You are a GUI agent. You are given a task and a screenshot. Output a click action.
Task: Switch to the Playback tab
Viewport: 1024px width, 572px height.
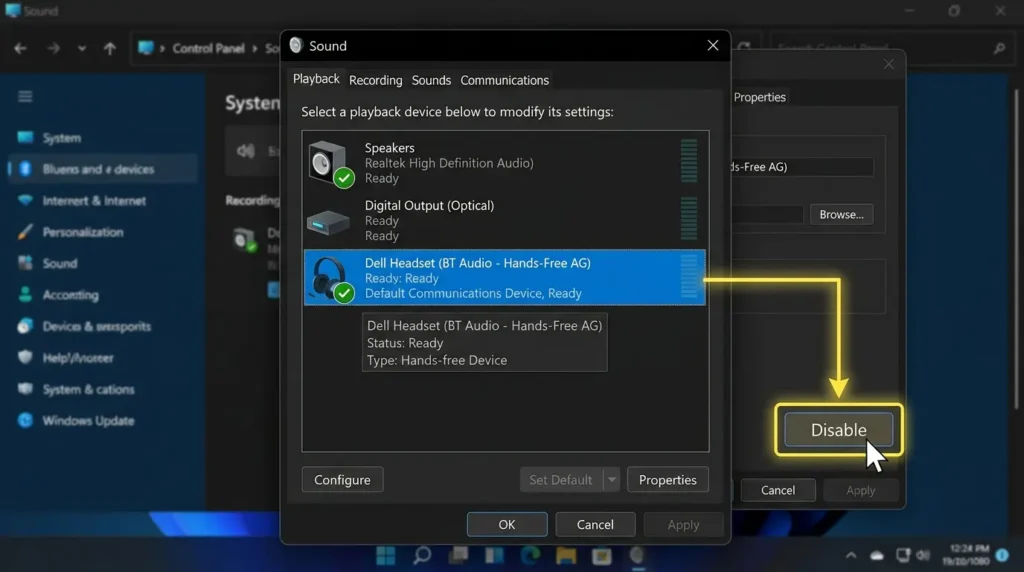click(x=316, y=79)
